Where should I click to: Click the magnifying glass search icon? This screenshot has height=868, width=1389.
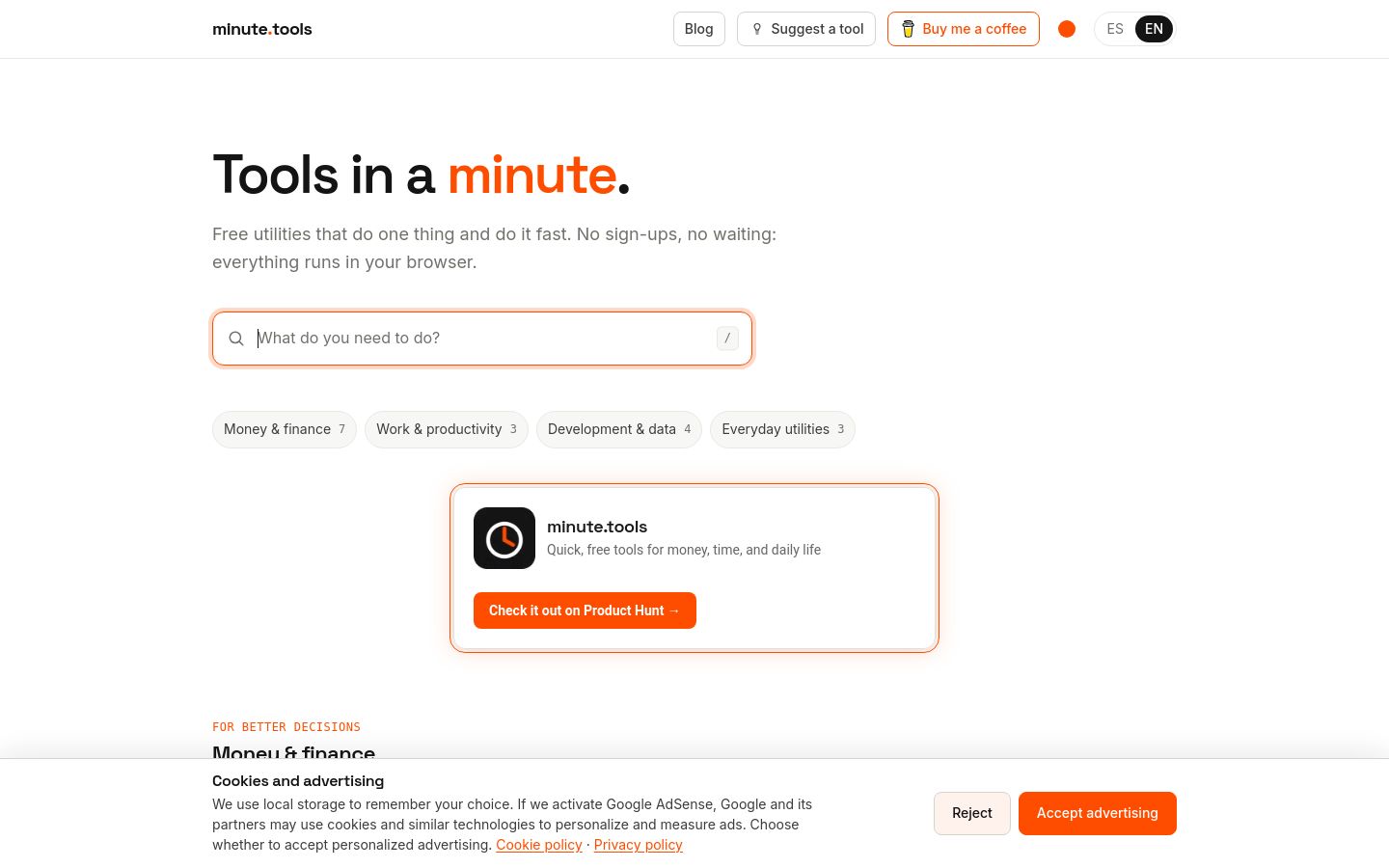tap(236, 339)
